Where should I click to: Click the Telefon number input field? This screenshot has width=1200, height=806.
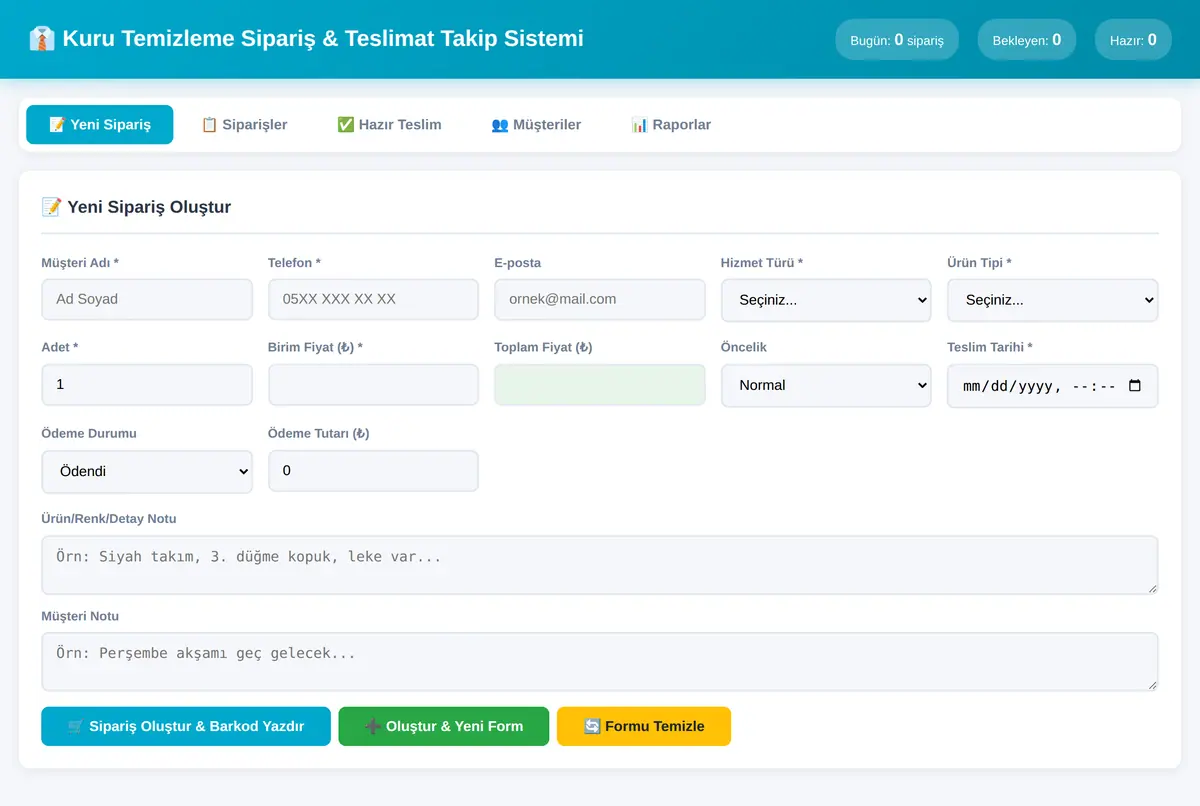click(x=373, y=299)
